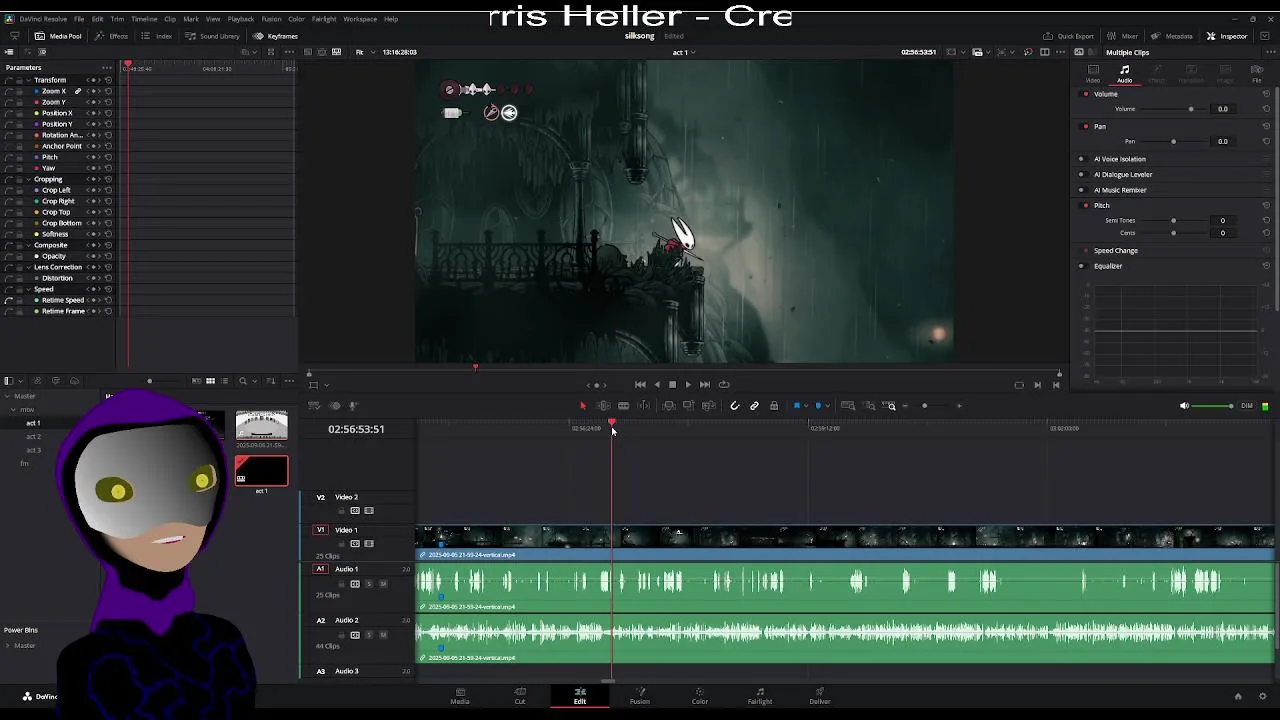Open the Keyframes panel
Viewport: 1280px width, 720px height.
point(275,36)
